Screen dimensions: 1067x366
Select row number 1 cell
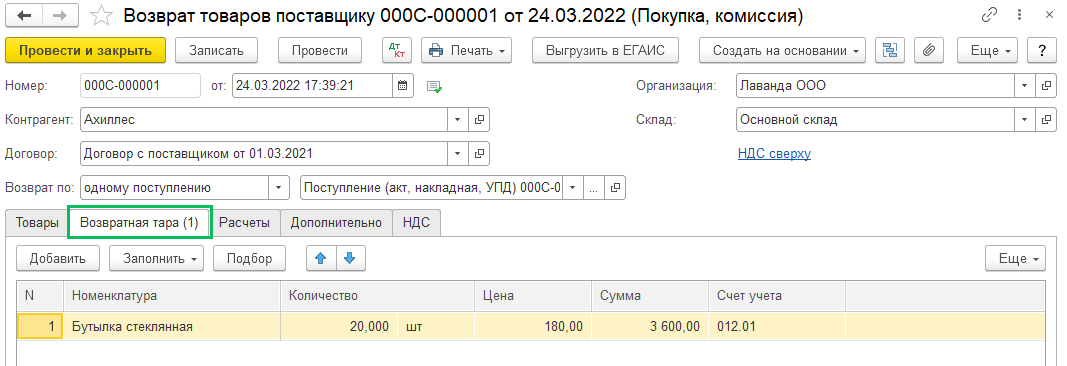[x=40, y=327]
